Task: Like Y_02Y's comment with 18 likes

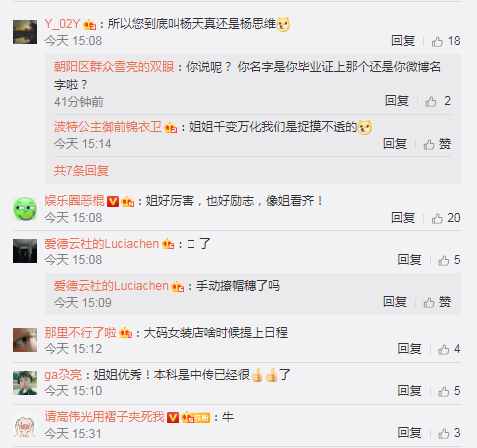Action: (x=445, y=41)
